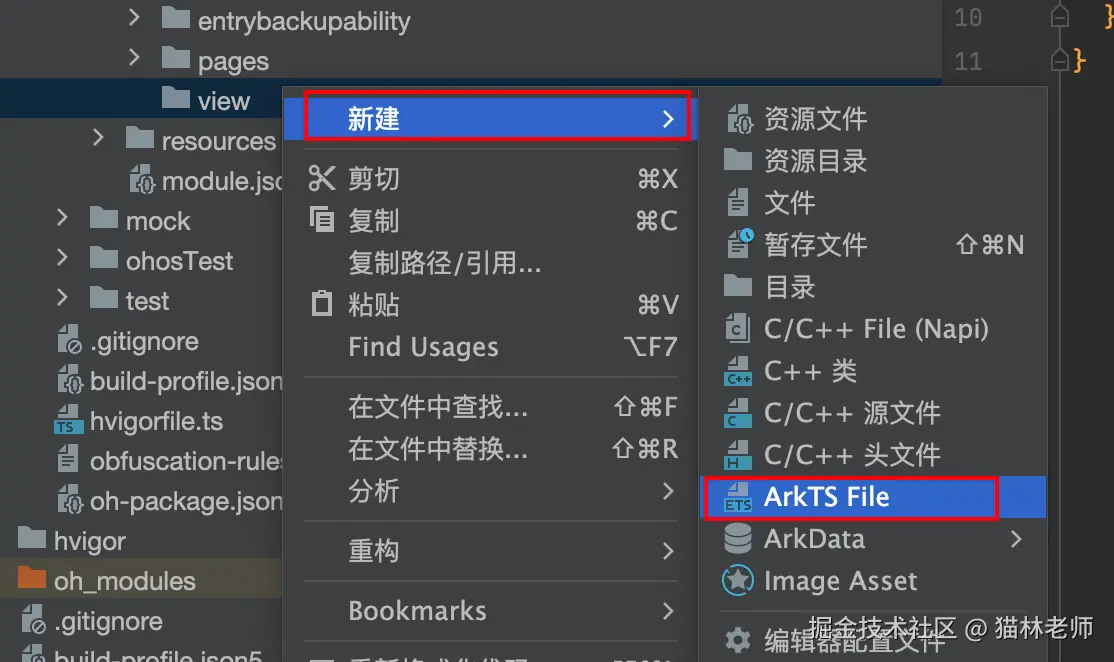Click the oh-package.json file icon

point(70,499)
